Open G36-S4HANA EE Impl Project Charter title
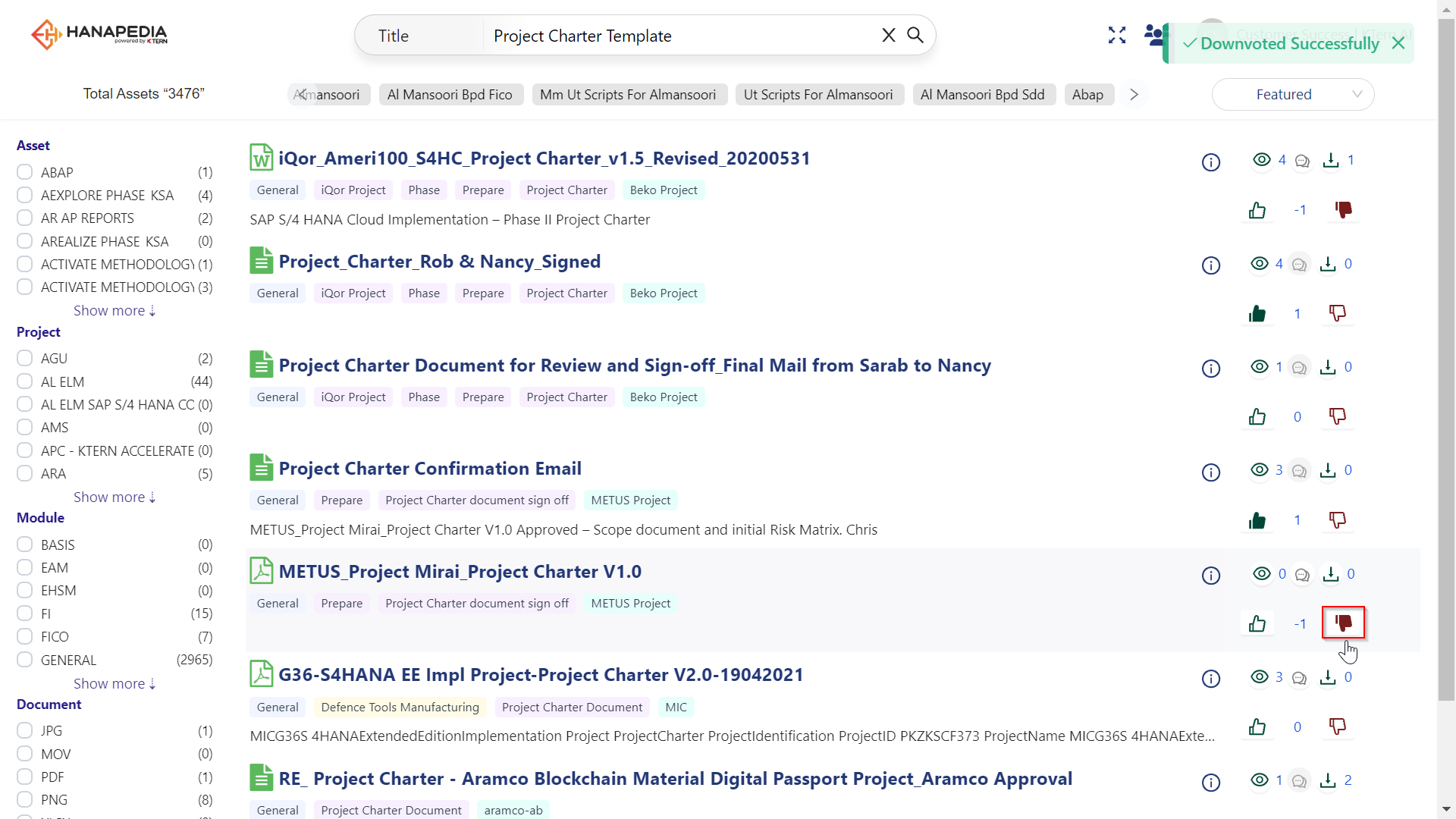This screenshot has width=1456, height=819. click(541, 674)
